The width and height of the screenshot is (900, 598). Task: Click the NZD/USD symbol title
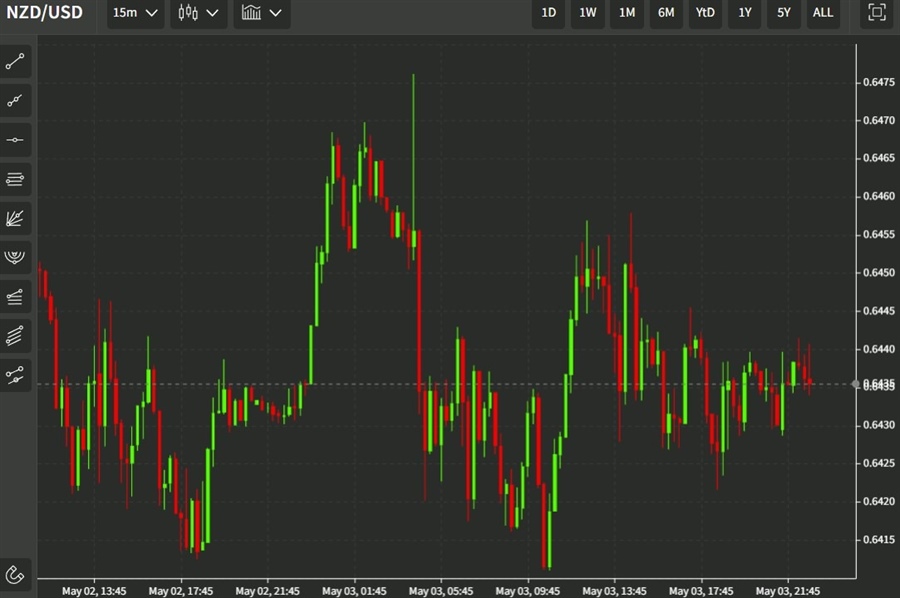44,13
